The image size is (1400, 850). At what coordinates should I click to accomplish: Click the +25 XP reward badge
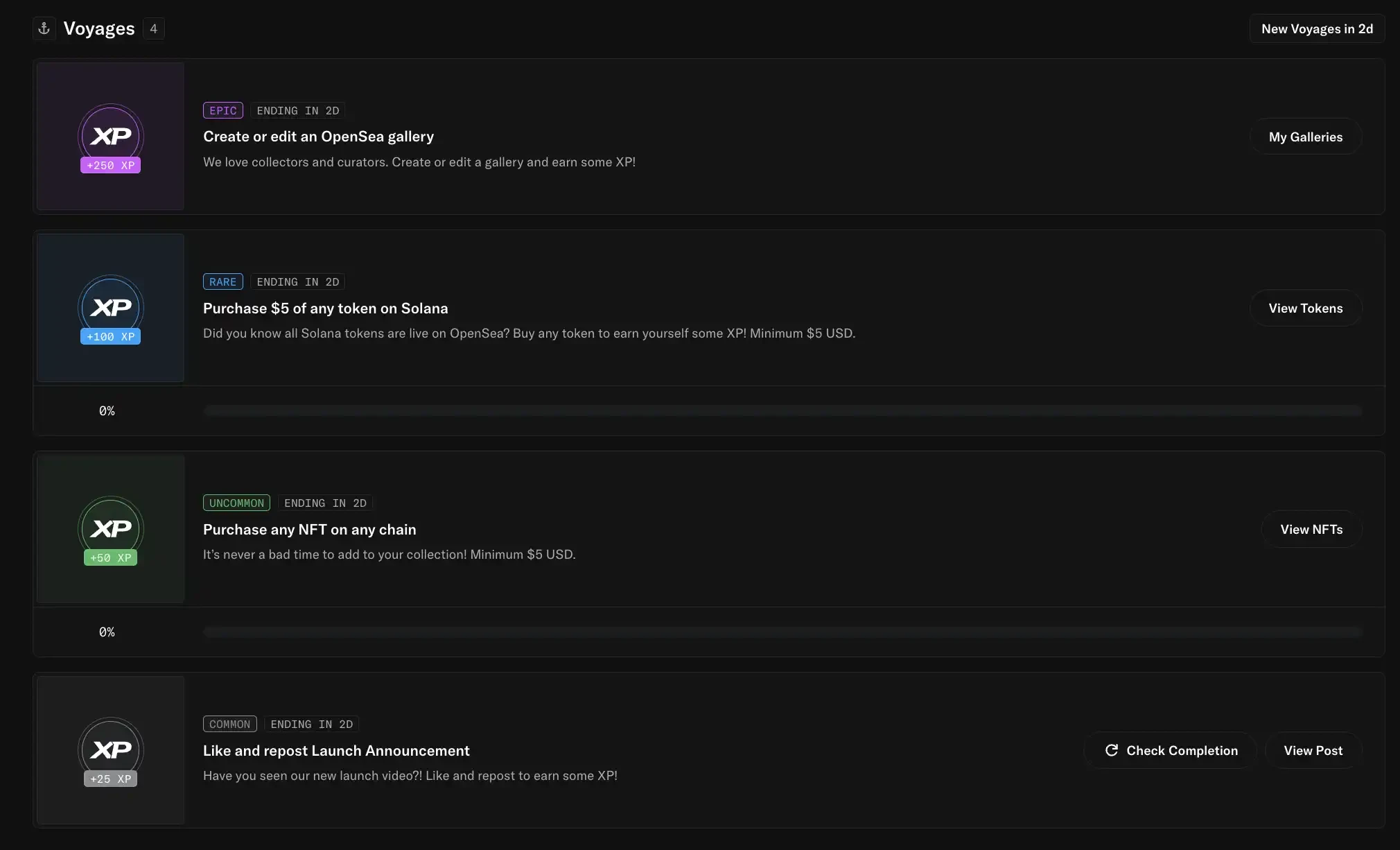111,779
